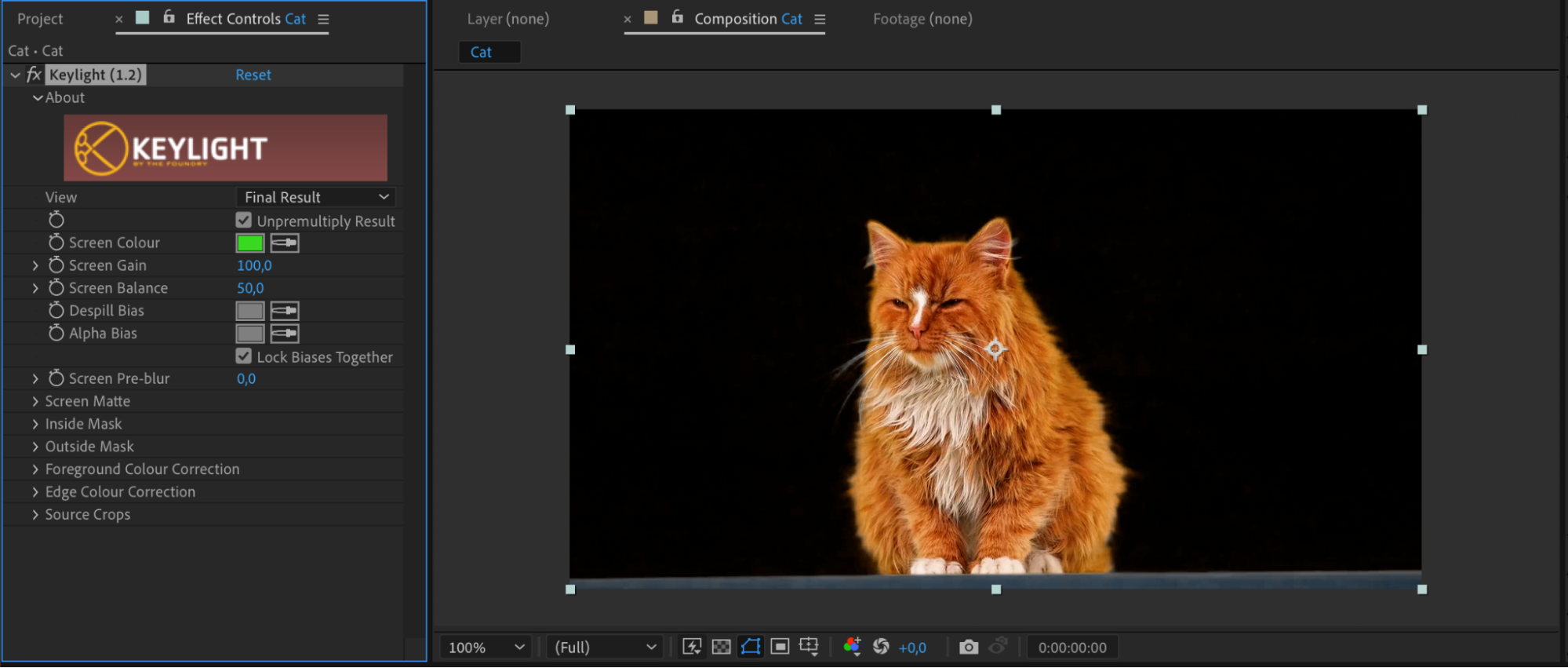Screen dimensions: 1568x668
Task: Pick Screen Colour with the eyedropper
Action: 285,243
